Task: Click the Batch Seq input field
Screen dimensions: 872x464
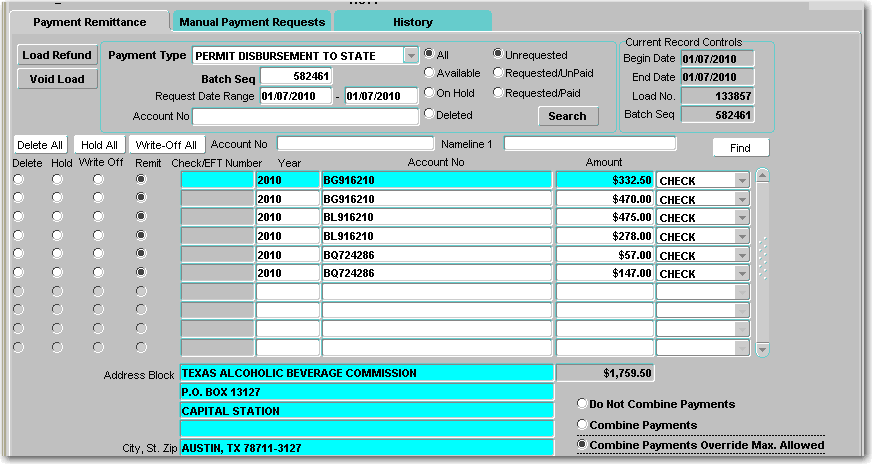Action: [x=296, y=76]
